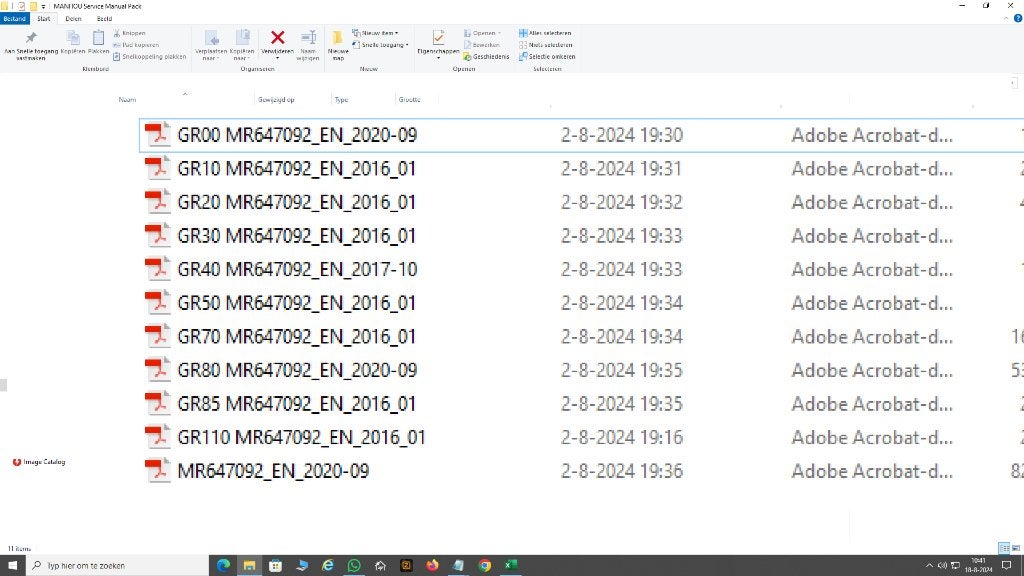Click the 2-8-2024 19:16 modified date
The image size is (1024, 576).
coord(622,438)
